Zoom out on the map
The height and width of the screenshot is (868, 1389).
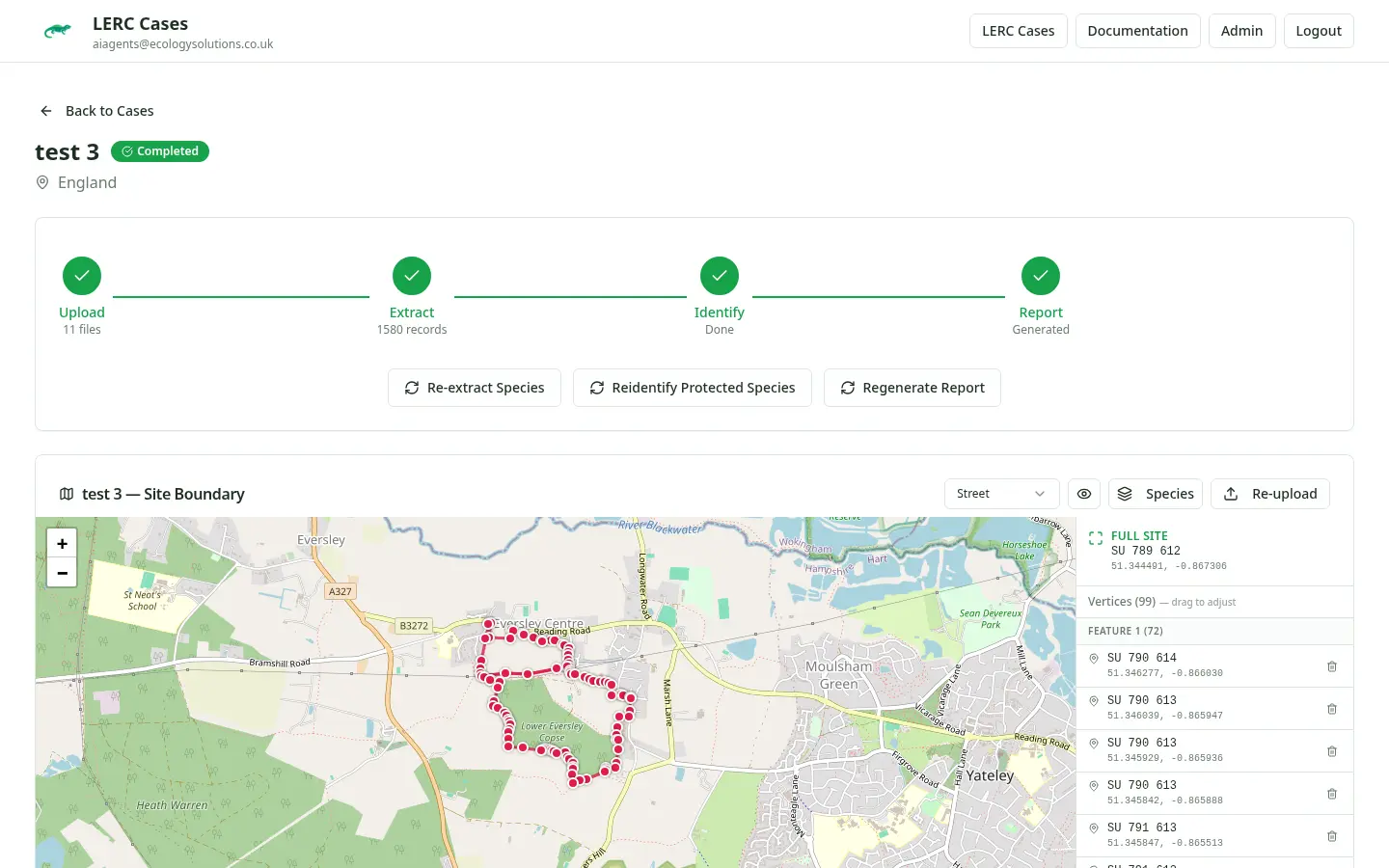(x=62, y=573)
